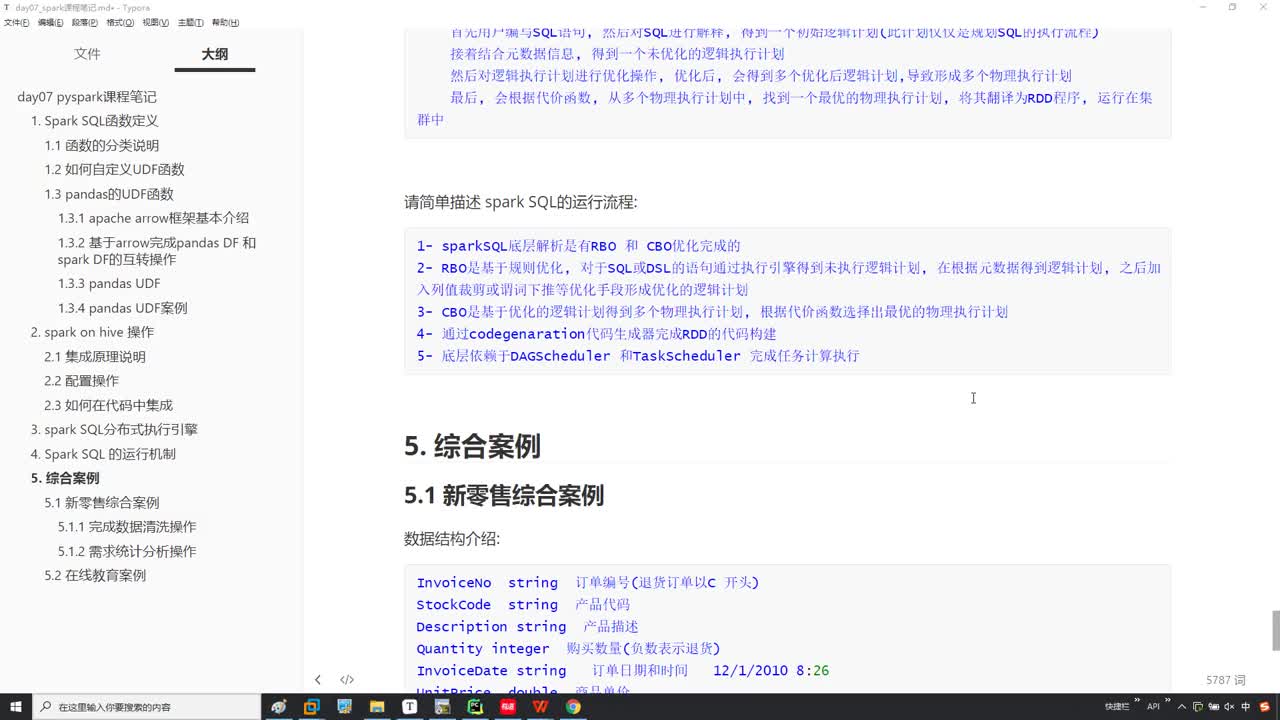1280x720 pixels.
Task: Open the picture viewer app in the taskbar
Action: (x=344, y=706)
